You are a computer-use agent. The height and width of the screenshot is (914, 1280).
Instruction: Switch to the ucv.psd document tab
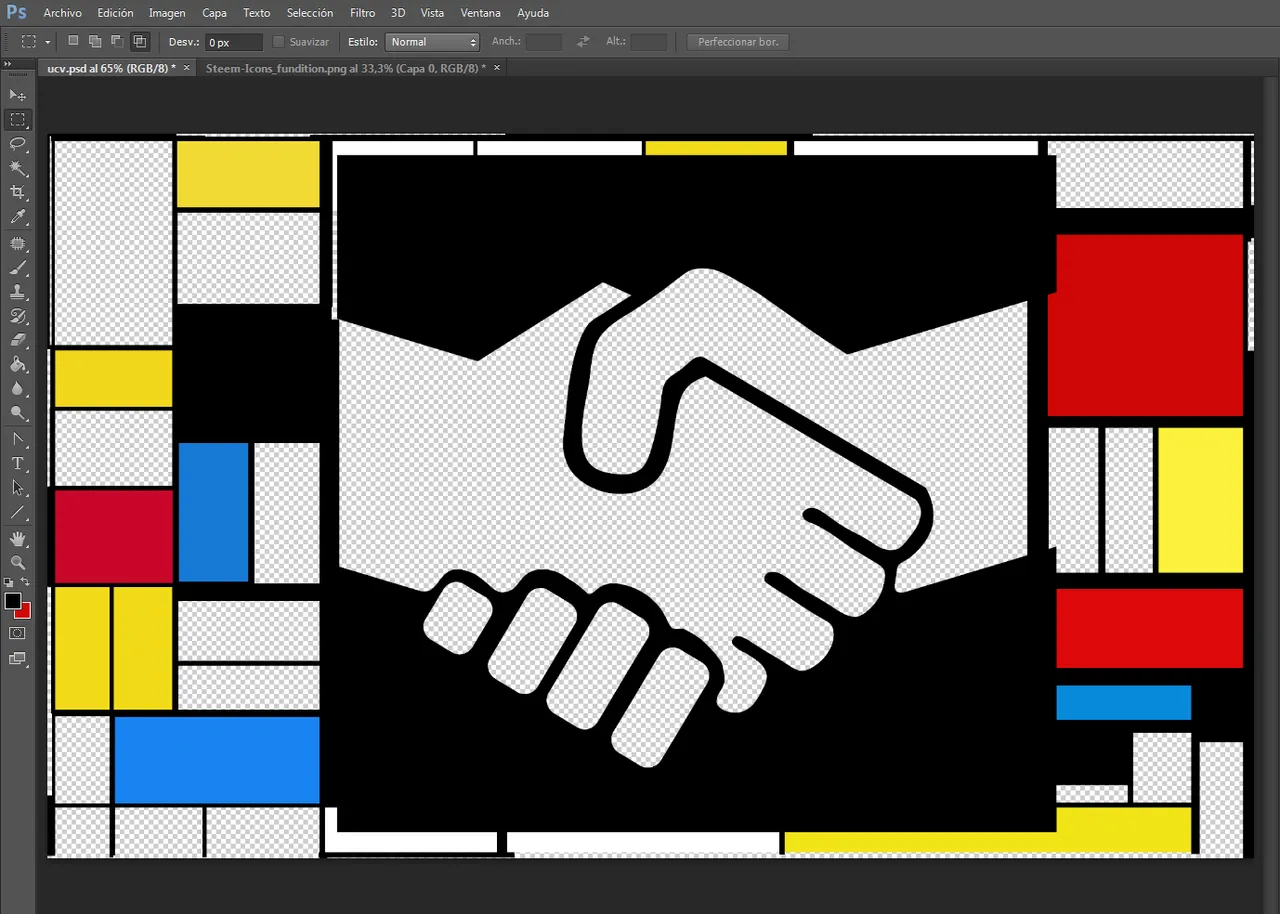point(111,68)
